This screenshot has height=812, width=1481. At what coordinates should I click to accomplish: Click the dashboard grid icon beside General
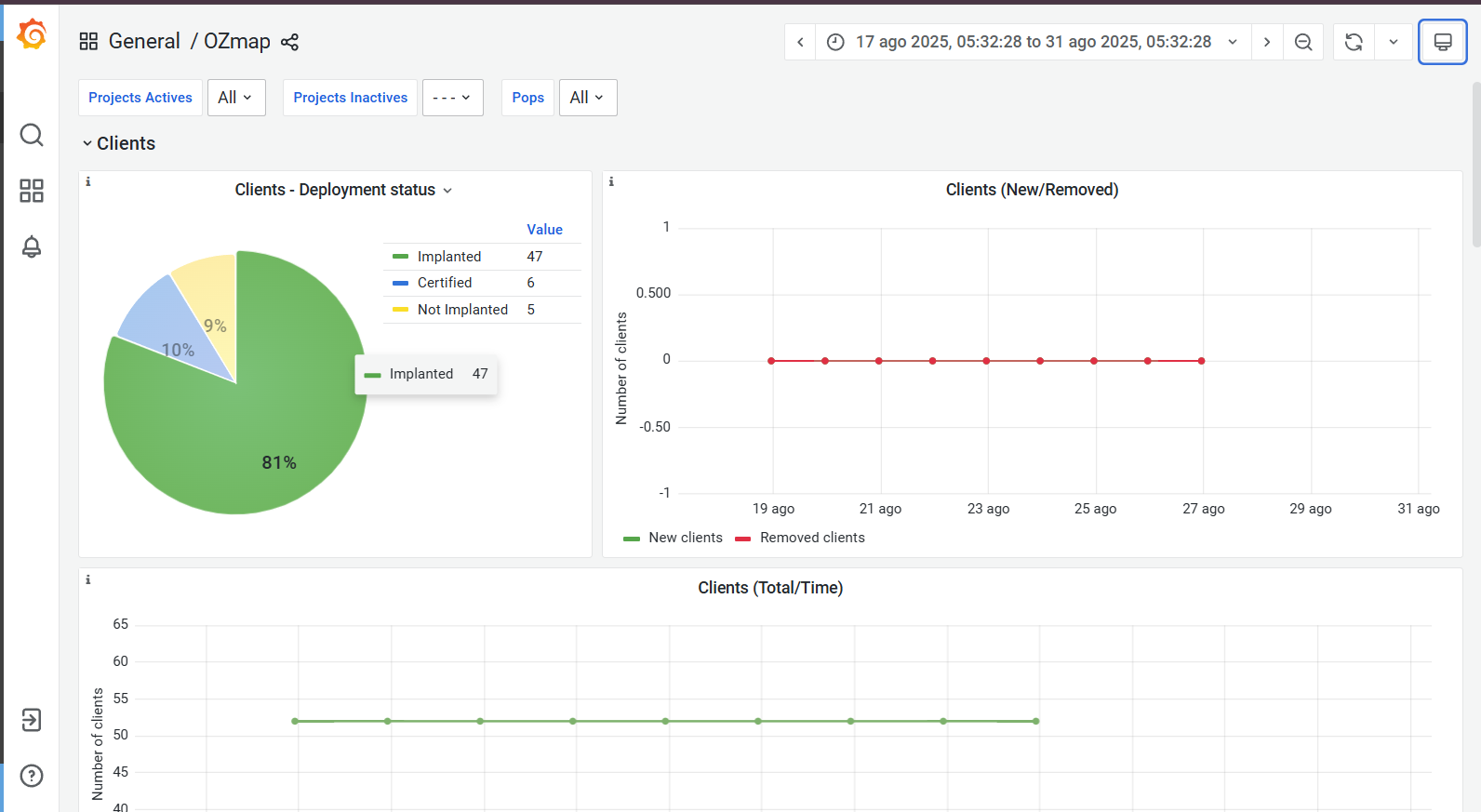(x=88, y=41)
